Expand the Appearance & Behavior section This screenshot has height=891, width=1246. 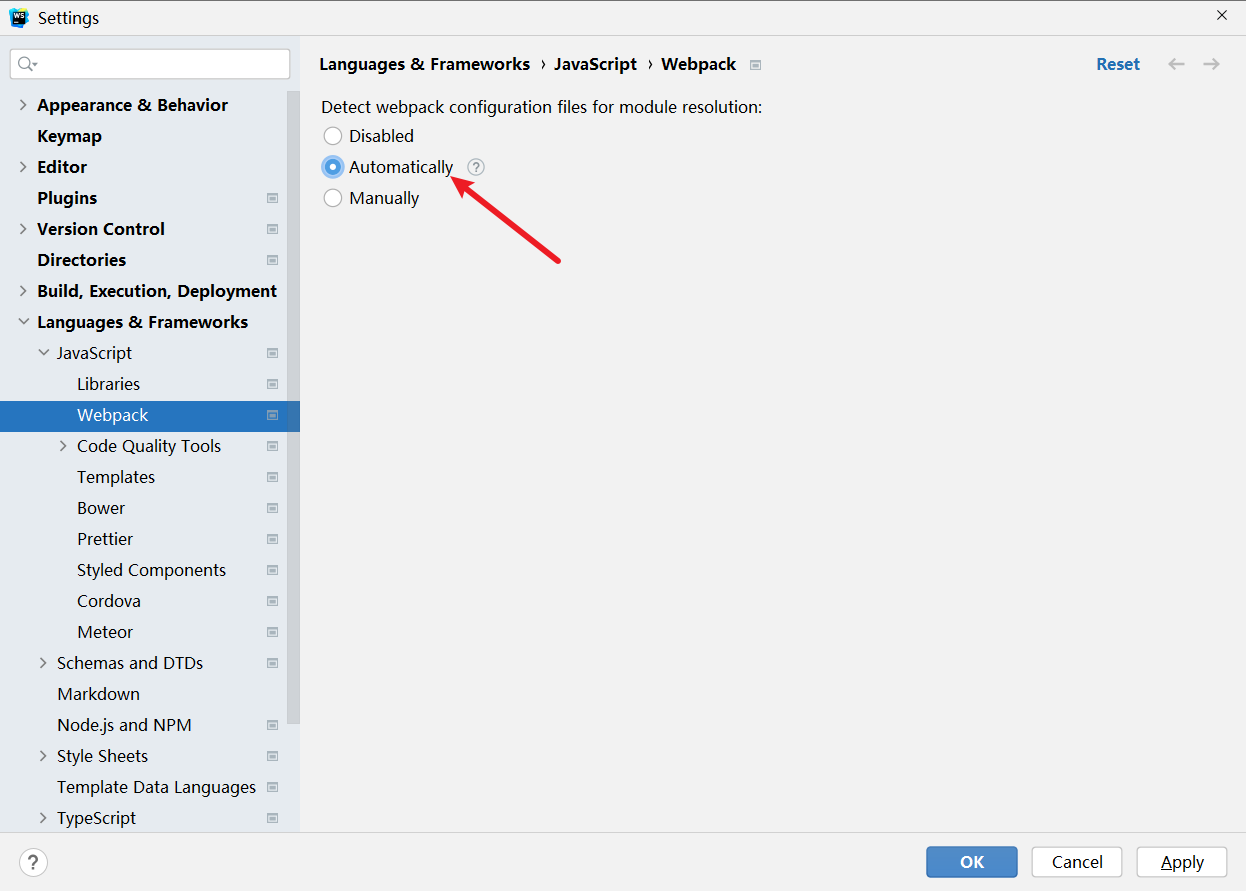[x=22, y=104]
